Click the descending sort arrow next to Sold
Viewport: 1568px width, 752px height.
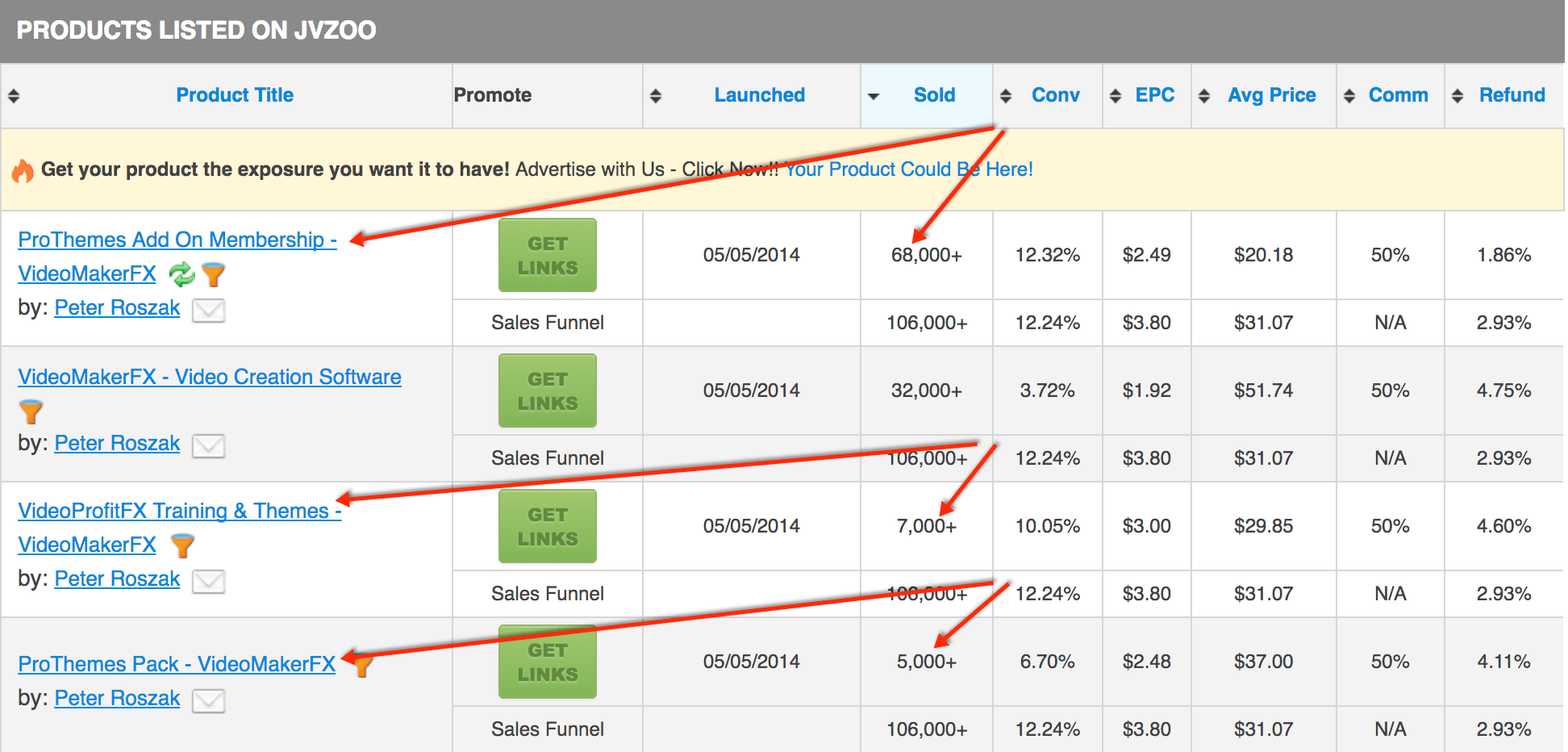point(874,97)
